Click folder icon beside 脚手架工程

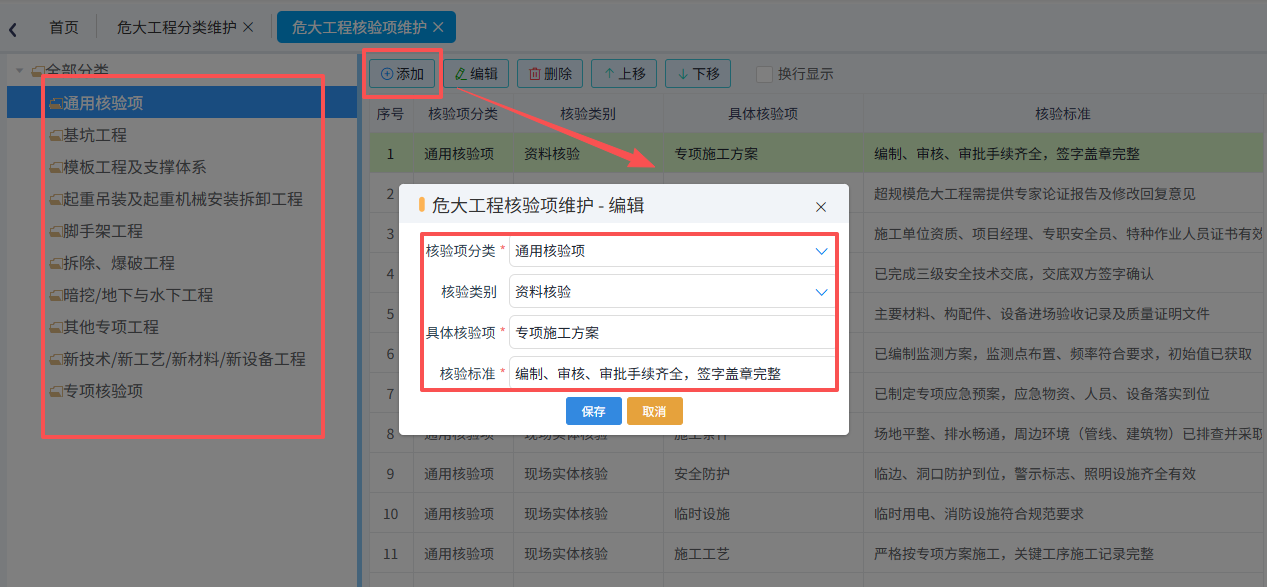tap(56, 231)
